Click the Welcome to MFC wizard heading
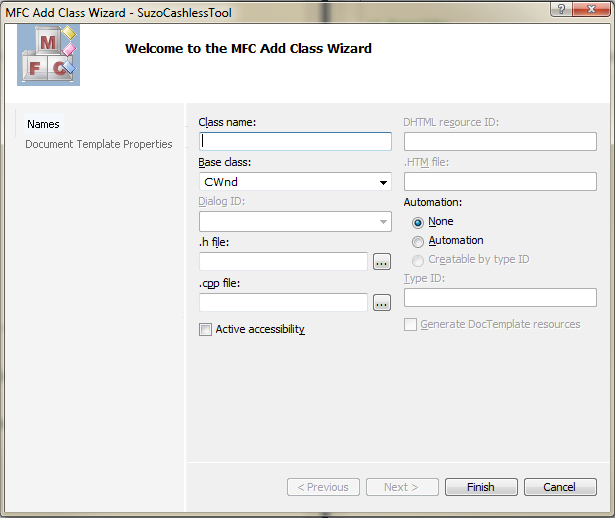This screenshot has width=615, height=518. tap(248, 48)
